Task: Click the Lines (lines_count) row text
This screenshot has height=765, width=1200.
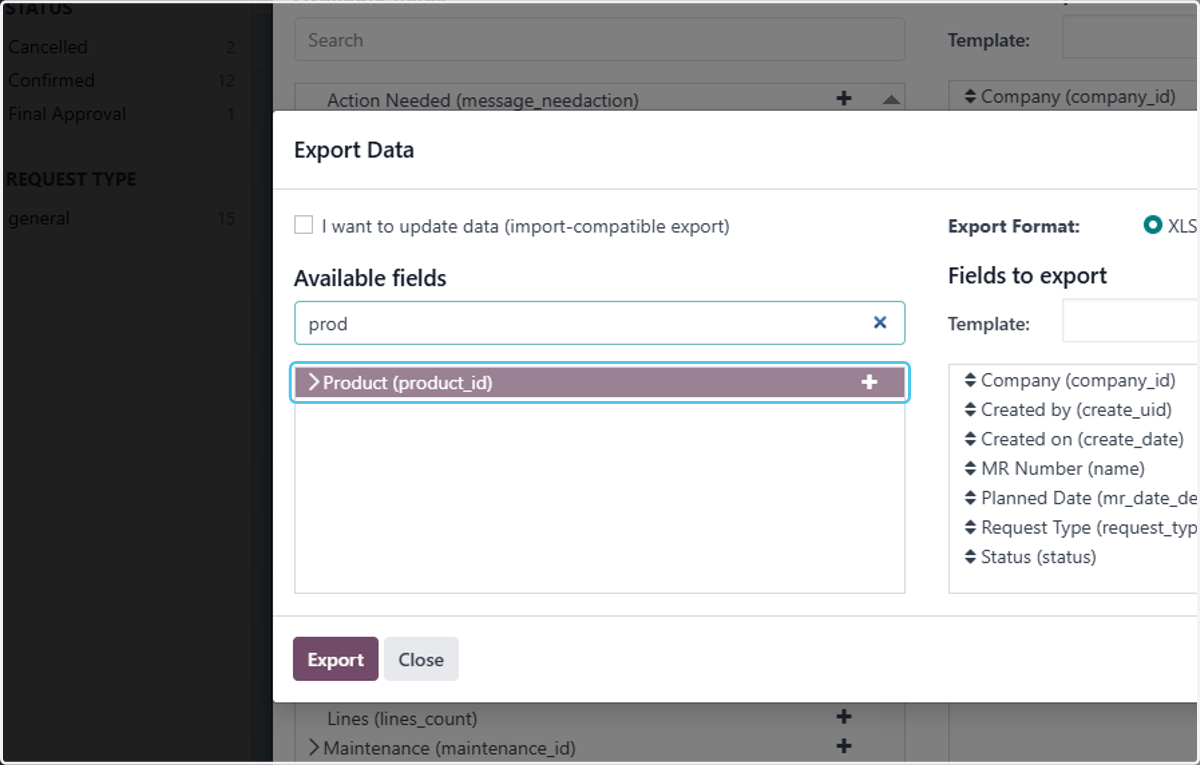Action: point(402,718)
